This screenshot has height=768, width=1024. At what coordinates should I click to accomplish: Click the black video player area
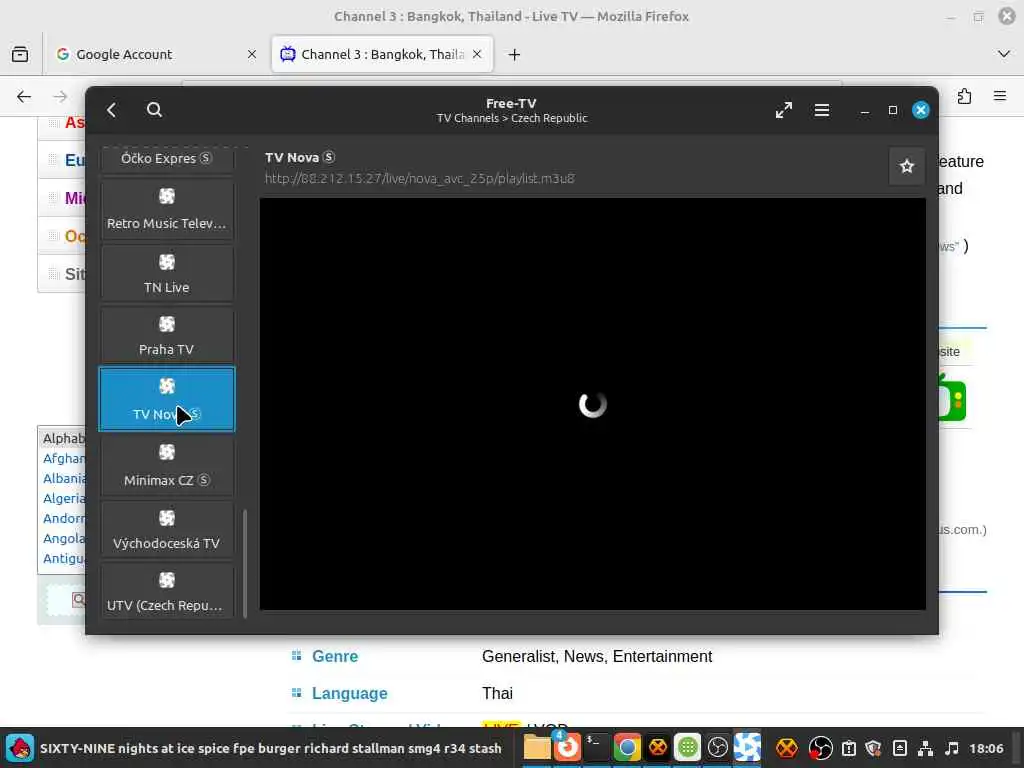592,404
